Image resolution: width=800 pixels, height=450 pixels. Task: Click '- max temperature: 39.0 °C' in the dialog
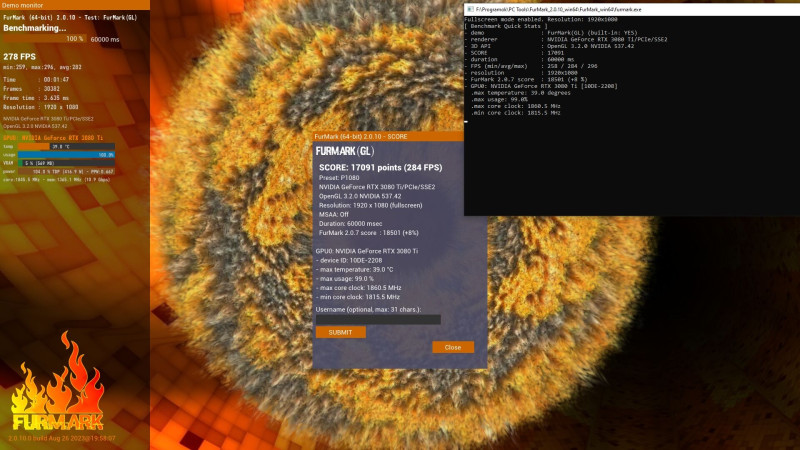point(355,269)
